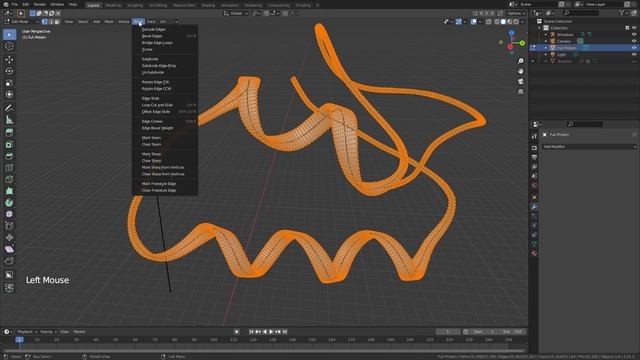
Task: Select the Bevel tool
Action: pos(9,156)
